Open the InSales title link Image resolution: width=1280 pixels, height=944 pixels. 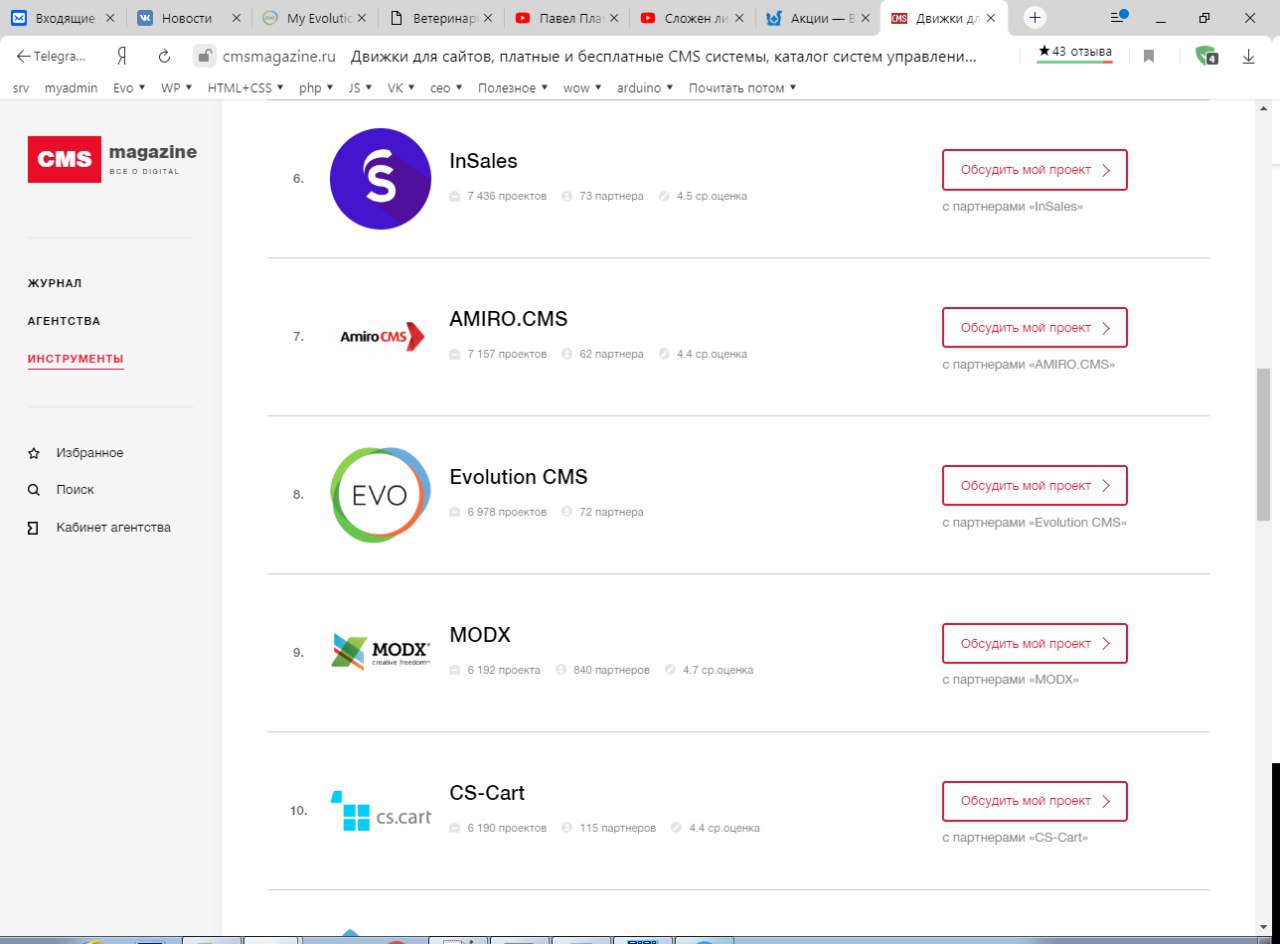(x=484, y=161)
